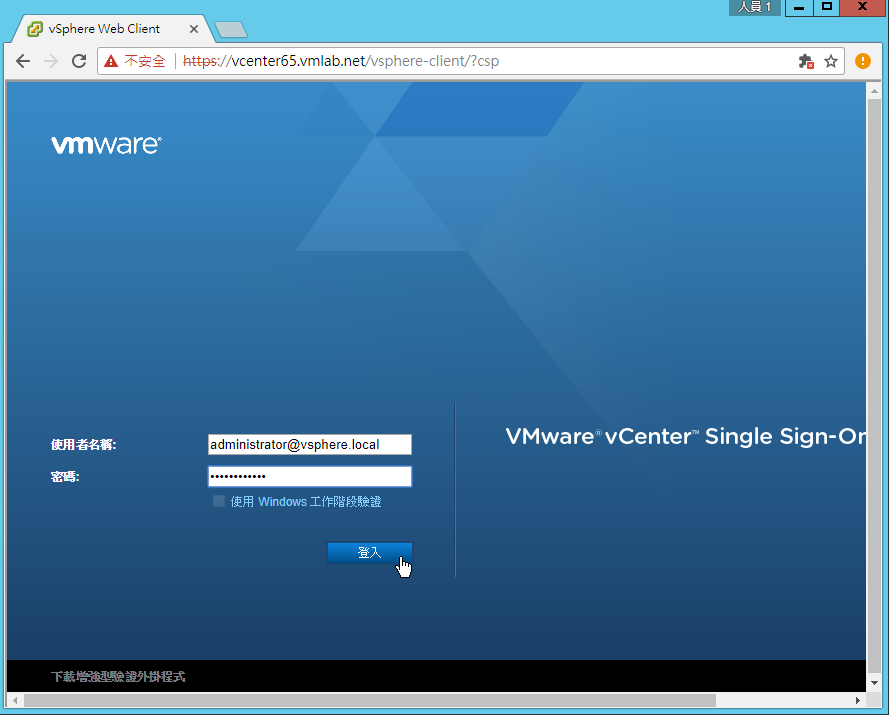Click the 不安全 security label
This screenshot has width=890, height=715.
145,61
